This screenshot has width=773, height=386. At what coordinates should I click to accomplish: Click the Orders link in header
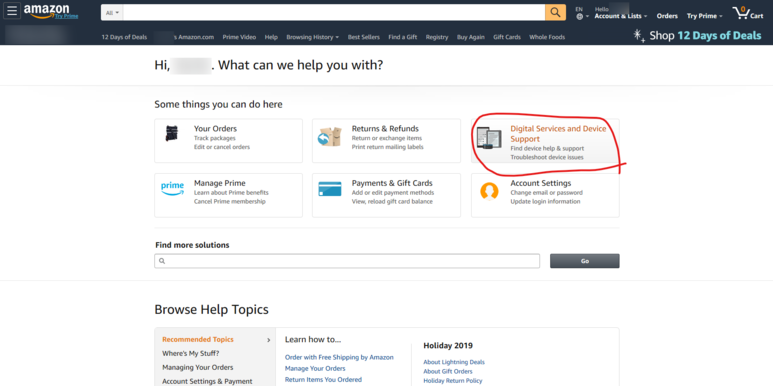tap(667, 16)
